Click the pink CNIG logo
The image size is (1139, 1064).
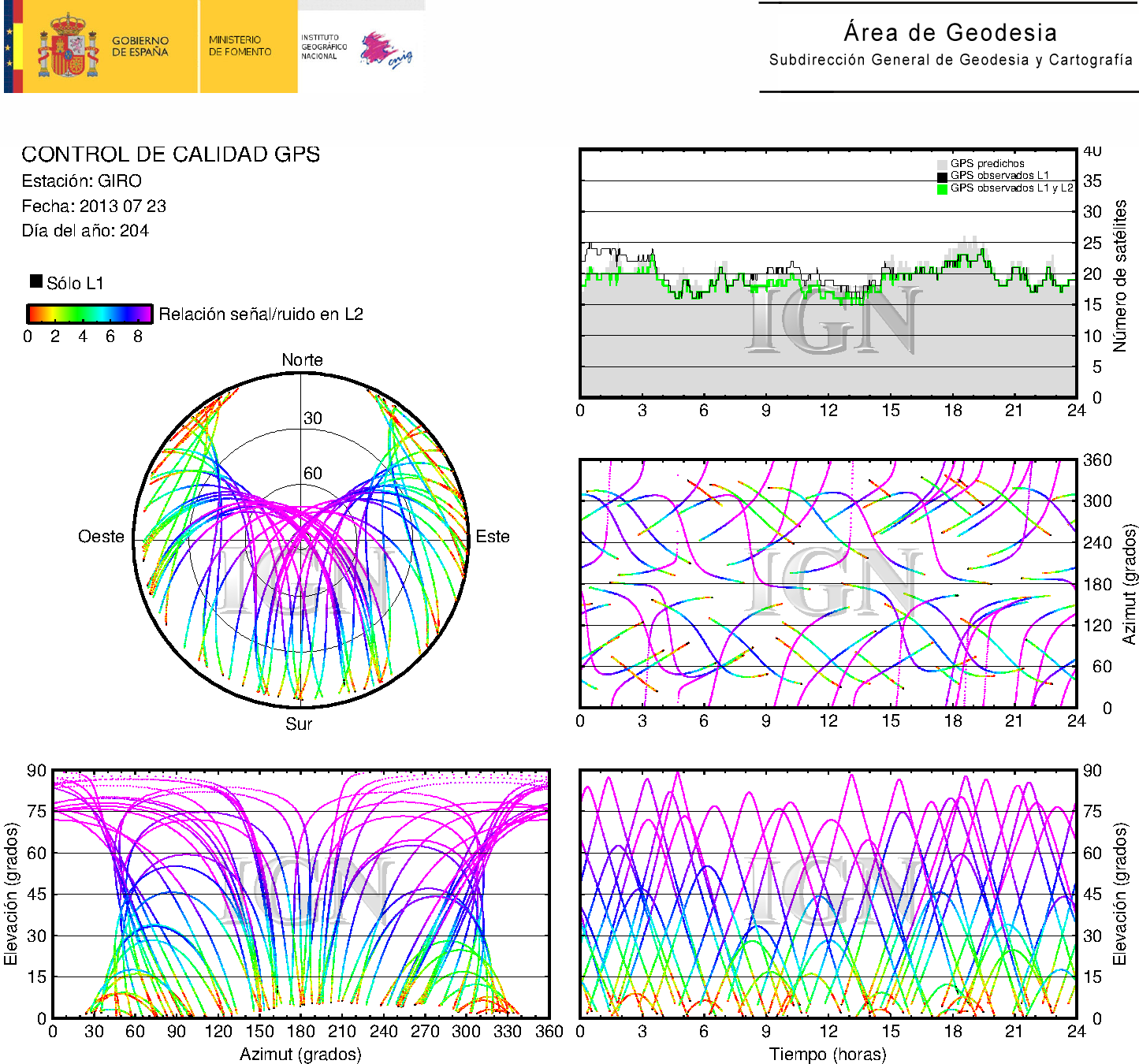(385, 50)
